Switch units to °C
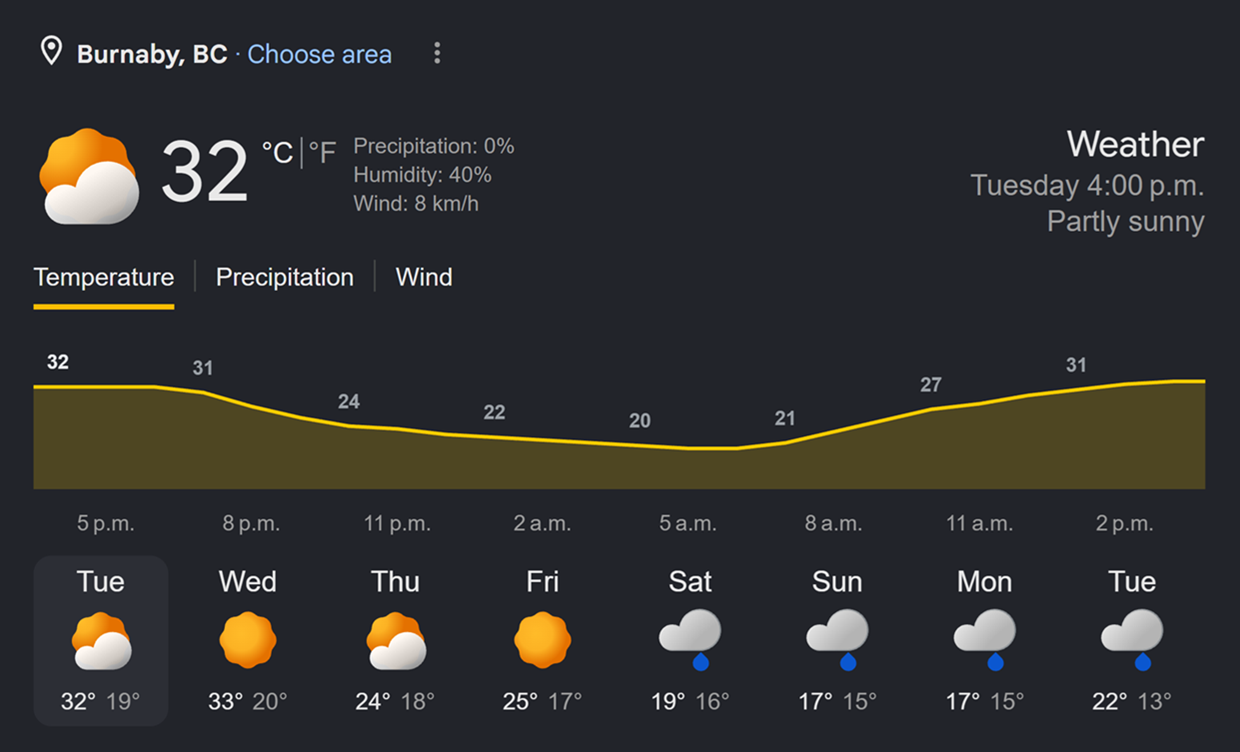The width and height of the screenshot is (1240, 752). (x=277, y=152)
